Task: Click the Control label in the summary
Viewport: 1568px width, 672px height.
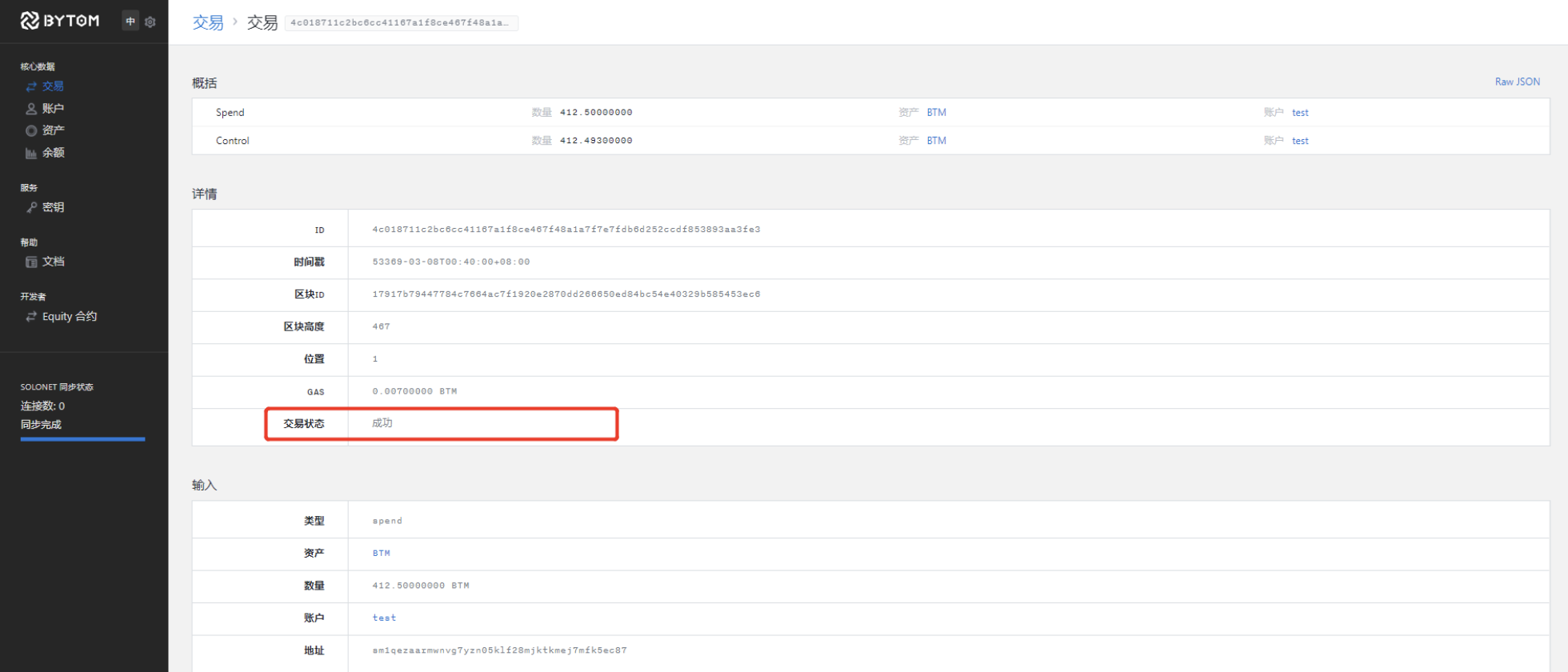Action: [233, 140]
